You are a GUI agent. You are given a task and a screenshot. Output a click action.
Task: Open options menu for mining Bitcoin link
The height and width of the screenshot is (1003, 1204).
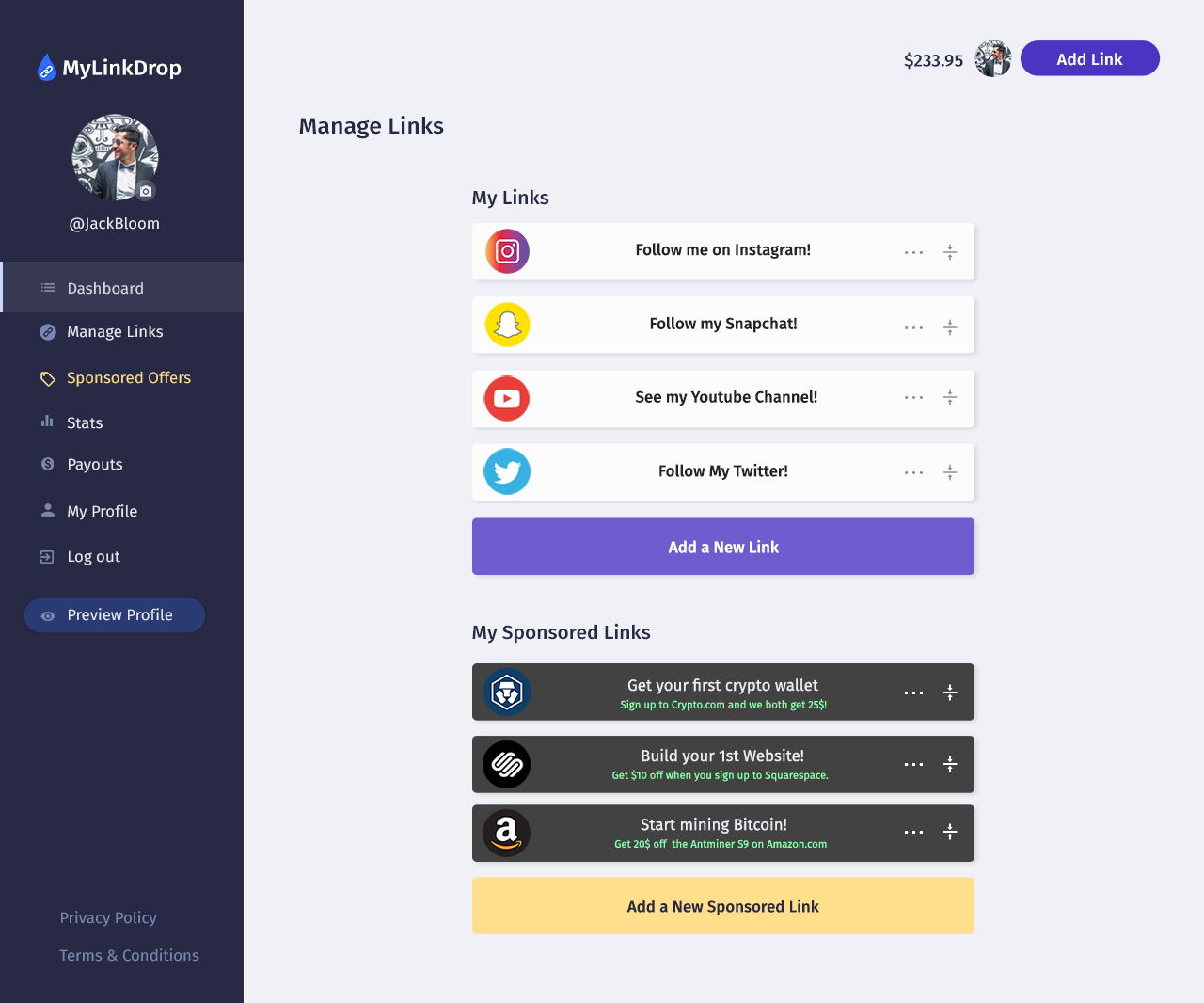[913, 832]
